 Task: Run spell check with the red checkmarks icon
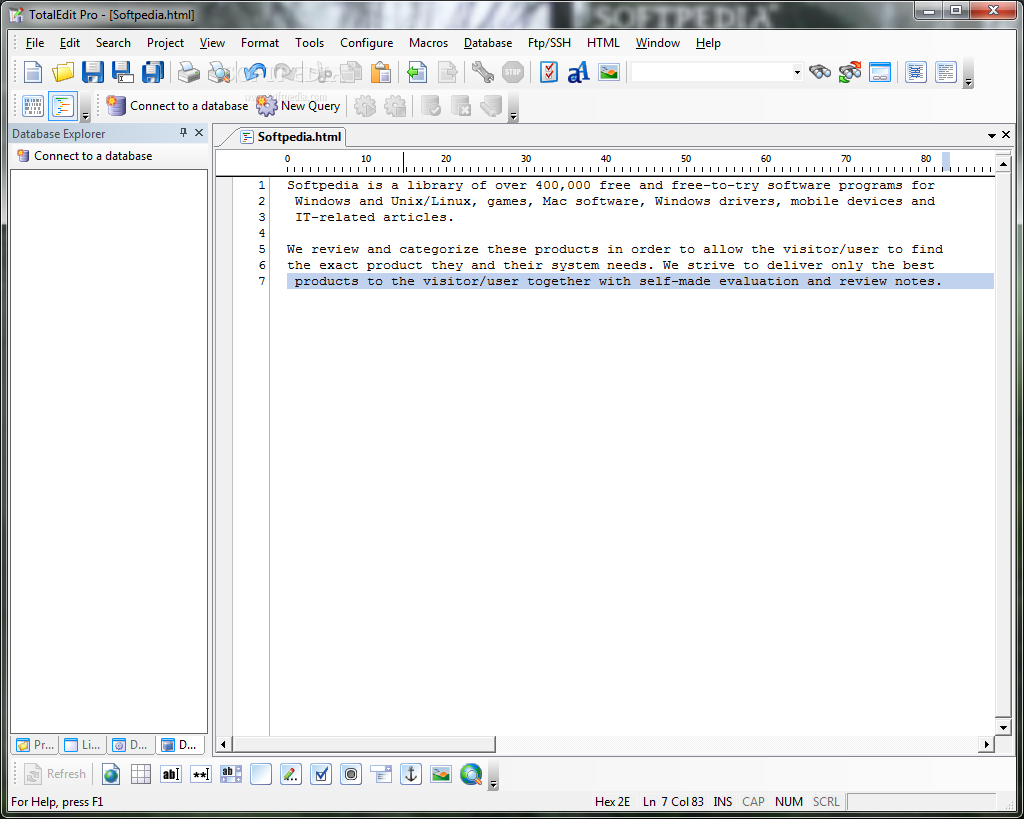click(x=549, y=72)
